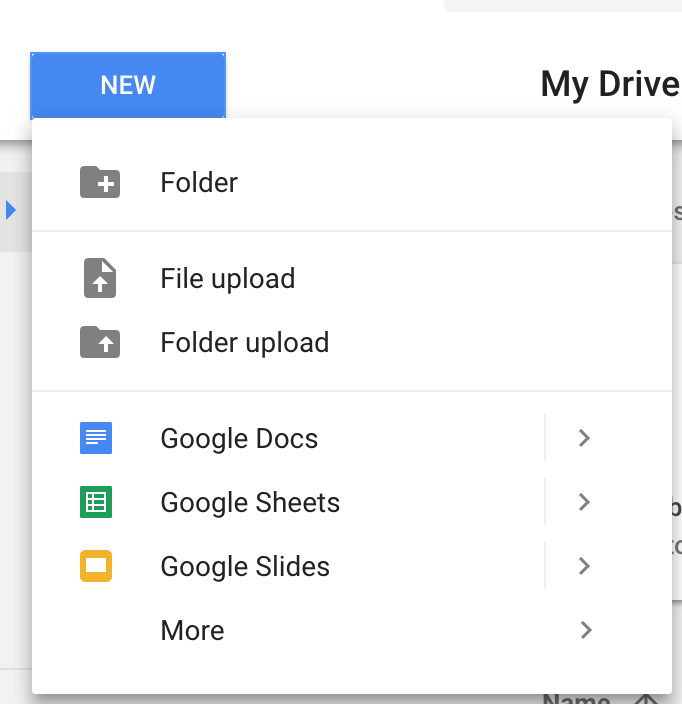Expand Google Docs submenu chevron
This screenshot has width=682, height=704.
click(584, 438)
